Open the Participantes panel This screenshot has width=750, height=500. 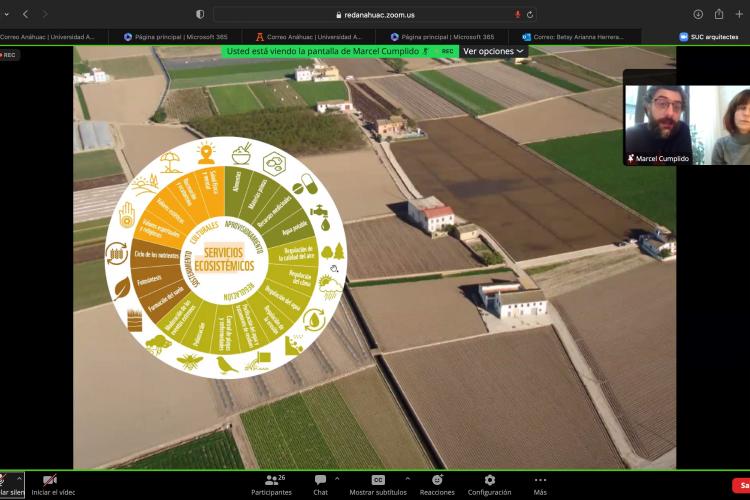click(x=272, y=485)
